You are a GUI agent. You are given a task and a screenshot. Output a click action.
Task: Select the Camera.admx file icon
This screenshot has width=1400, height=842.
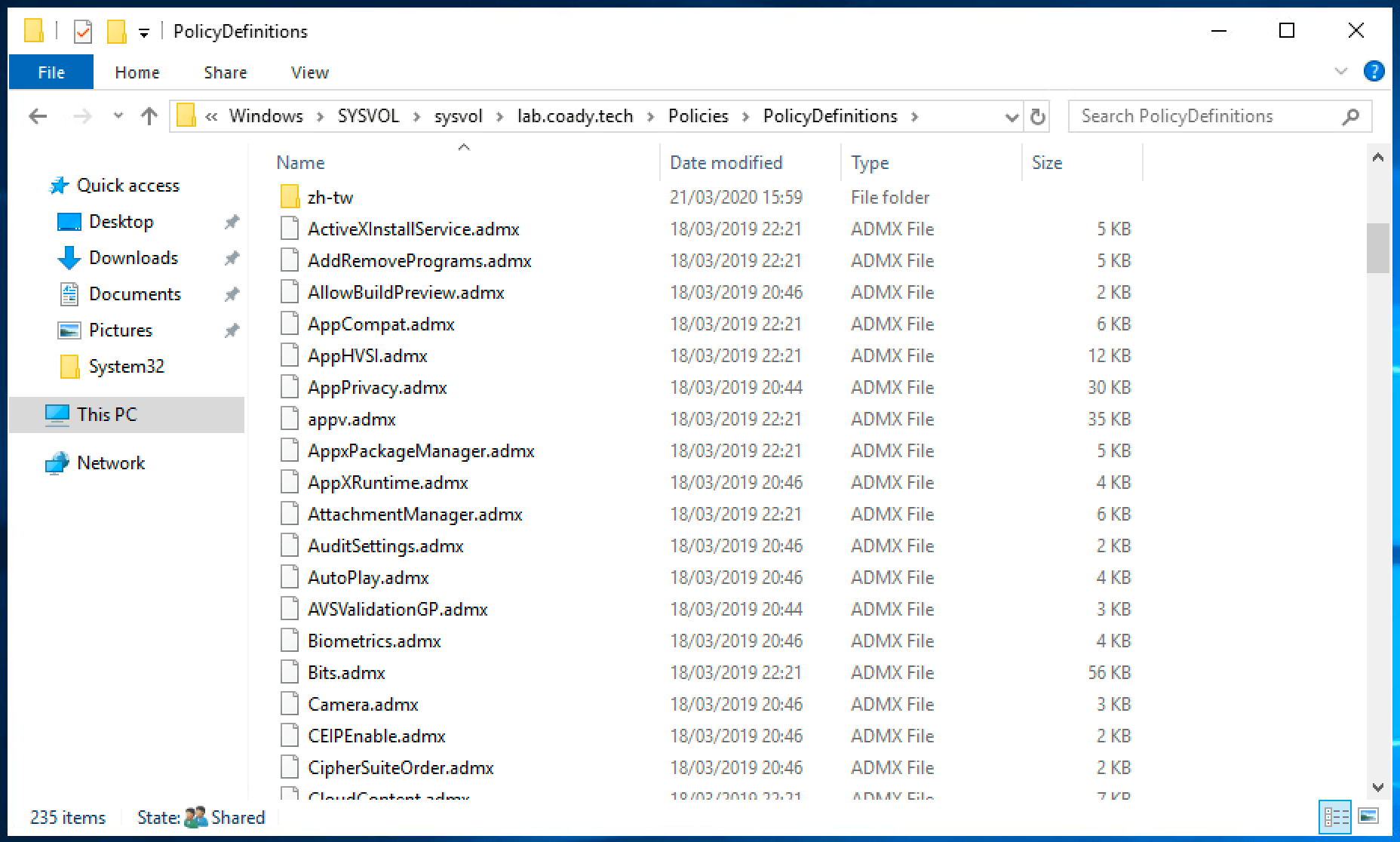point(290,704)
